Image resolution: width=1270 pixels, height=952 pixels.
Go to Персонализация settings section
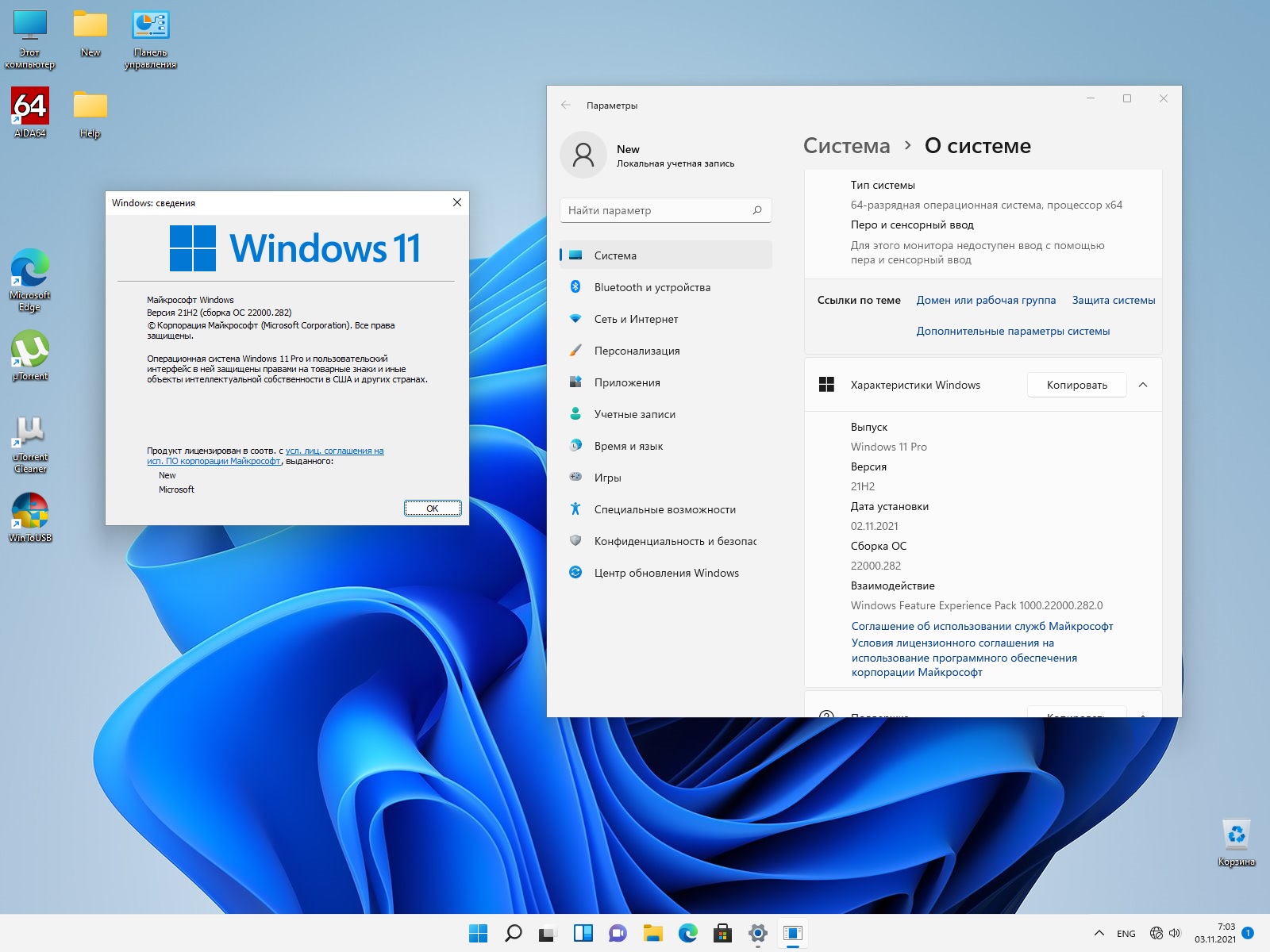click(637, 351)
